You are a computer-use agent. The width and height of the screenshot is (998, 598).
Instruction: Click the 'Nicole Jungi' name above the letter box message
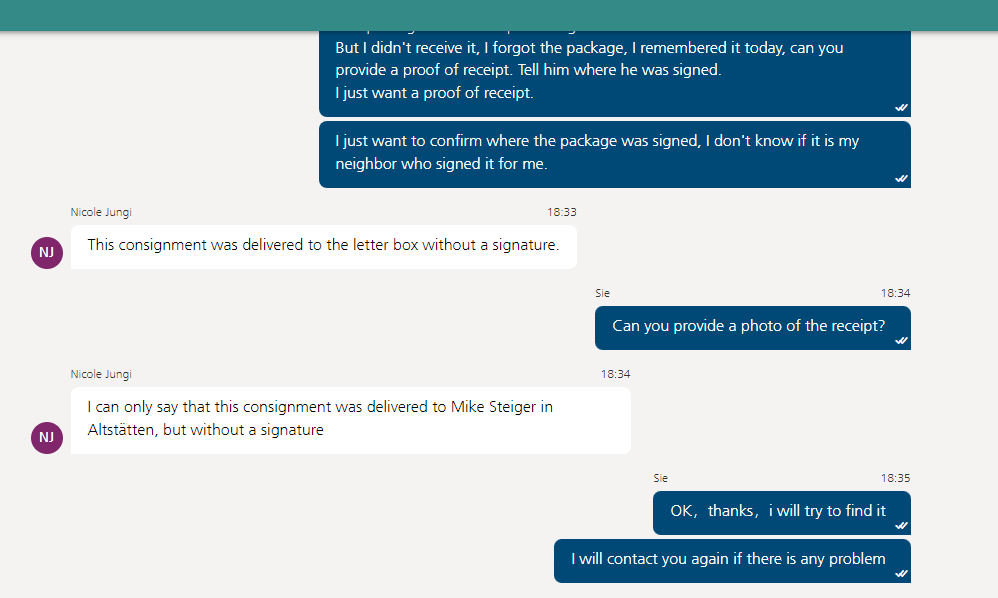[101, 212]
